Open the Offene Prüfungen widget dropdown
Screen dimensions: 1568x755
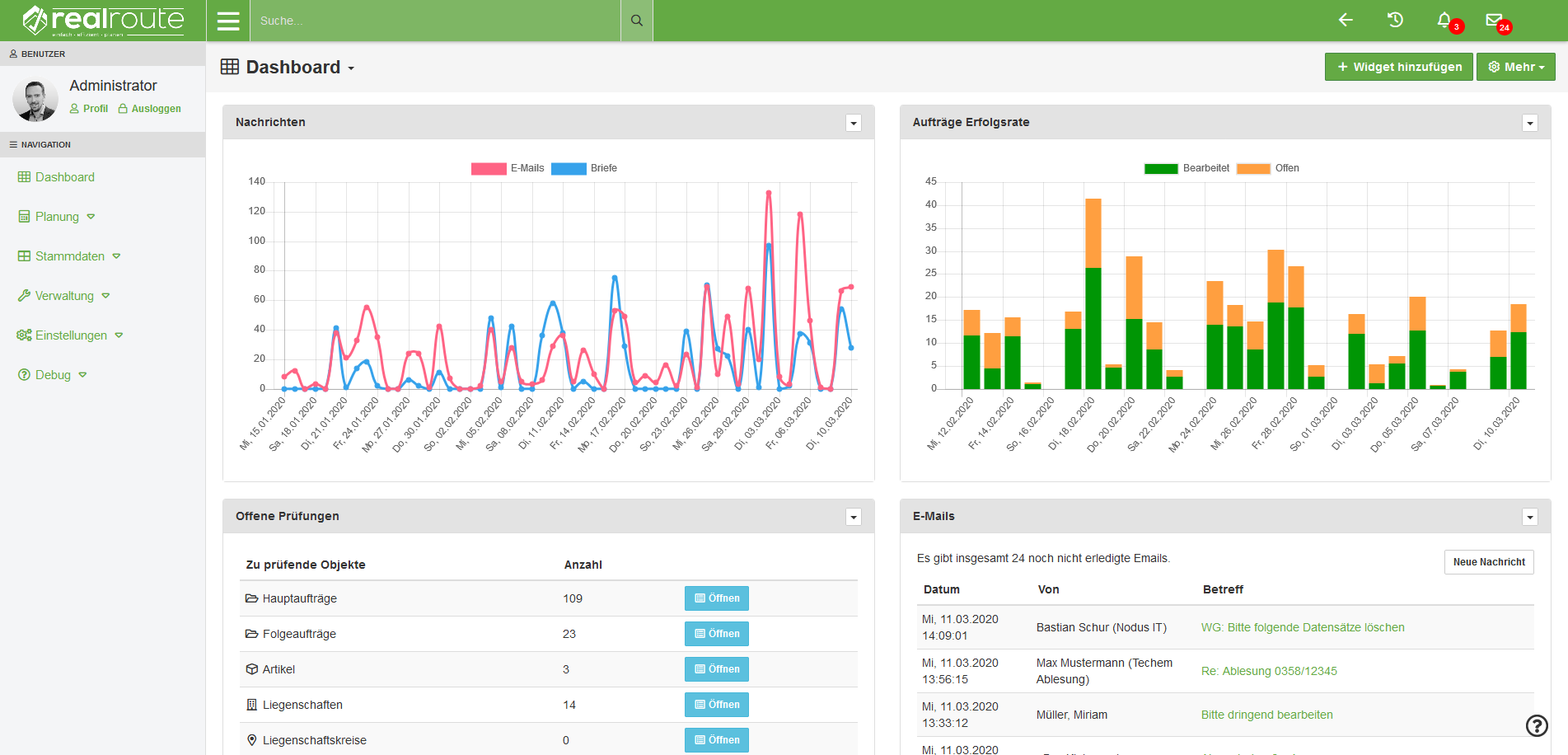pos(854,517)
